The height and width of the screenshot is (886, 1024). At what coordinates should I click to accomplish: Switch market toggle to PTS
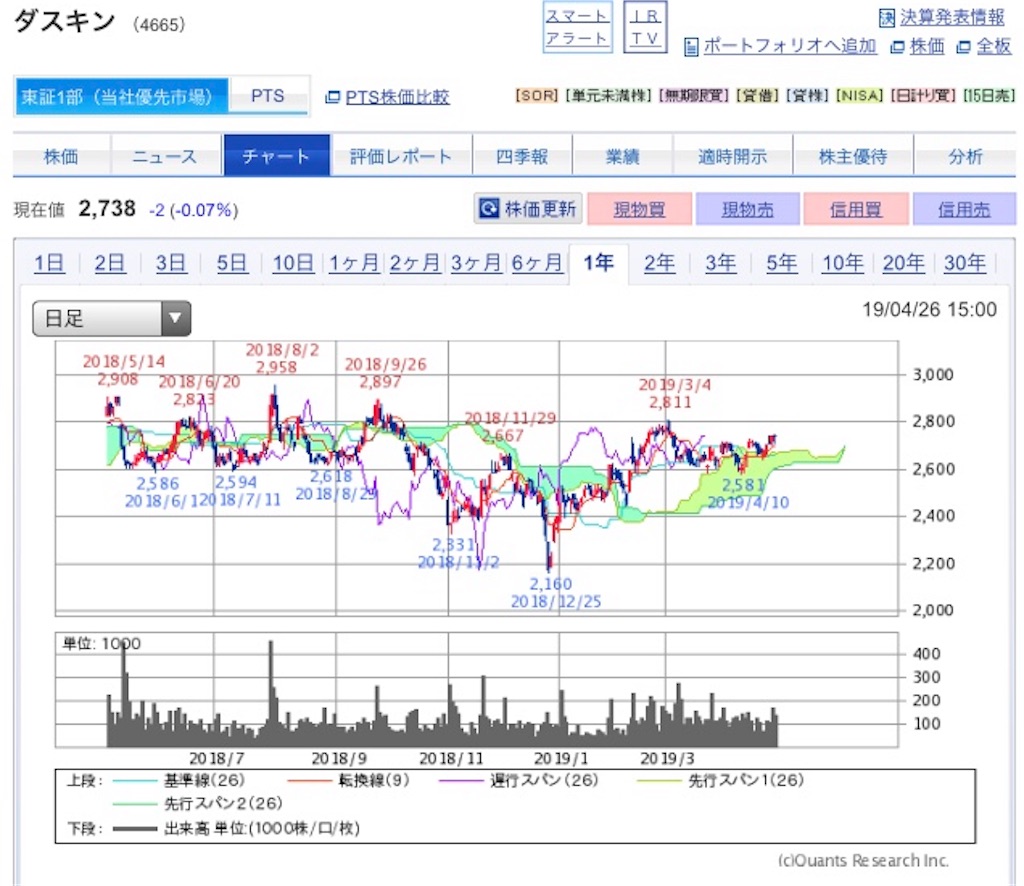click(268, 96)
